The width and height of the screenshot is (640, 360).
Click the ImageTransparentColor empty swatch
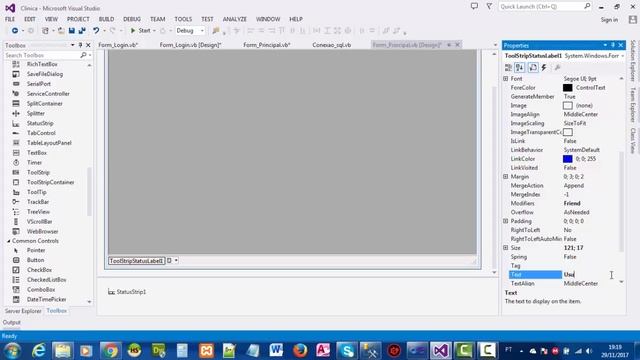(567, 132)
